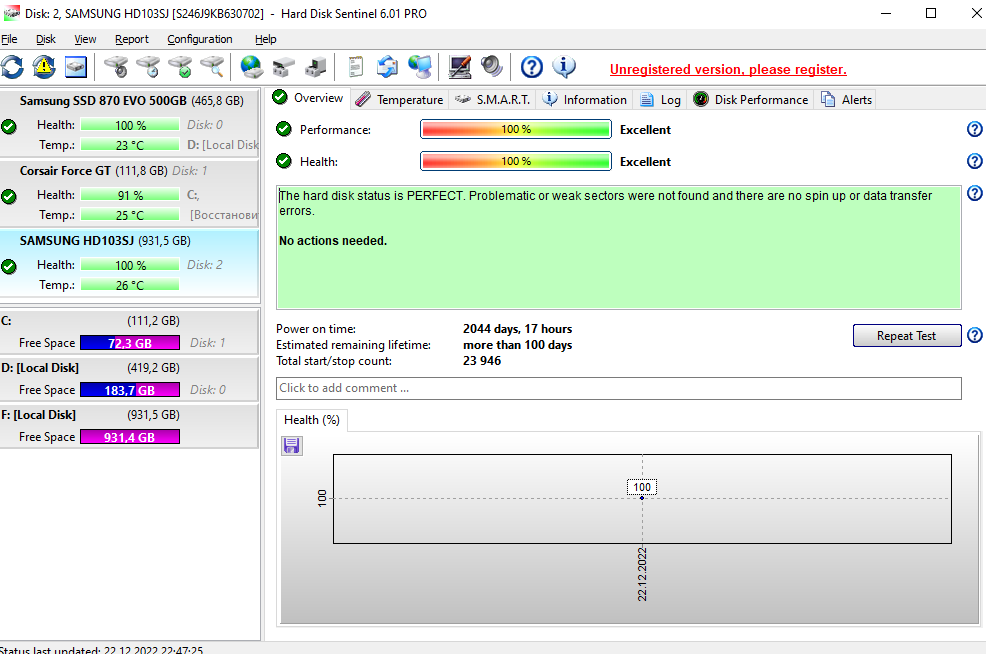986x654 pixels.
Task: Click the speaker sound icon in toolbar
Action: pyautogui.click(x=491, y=67)
